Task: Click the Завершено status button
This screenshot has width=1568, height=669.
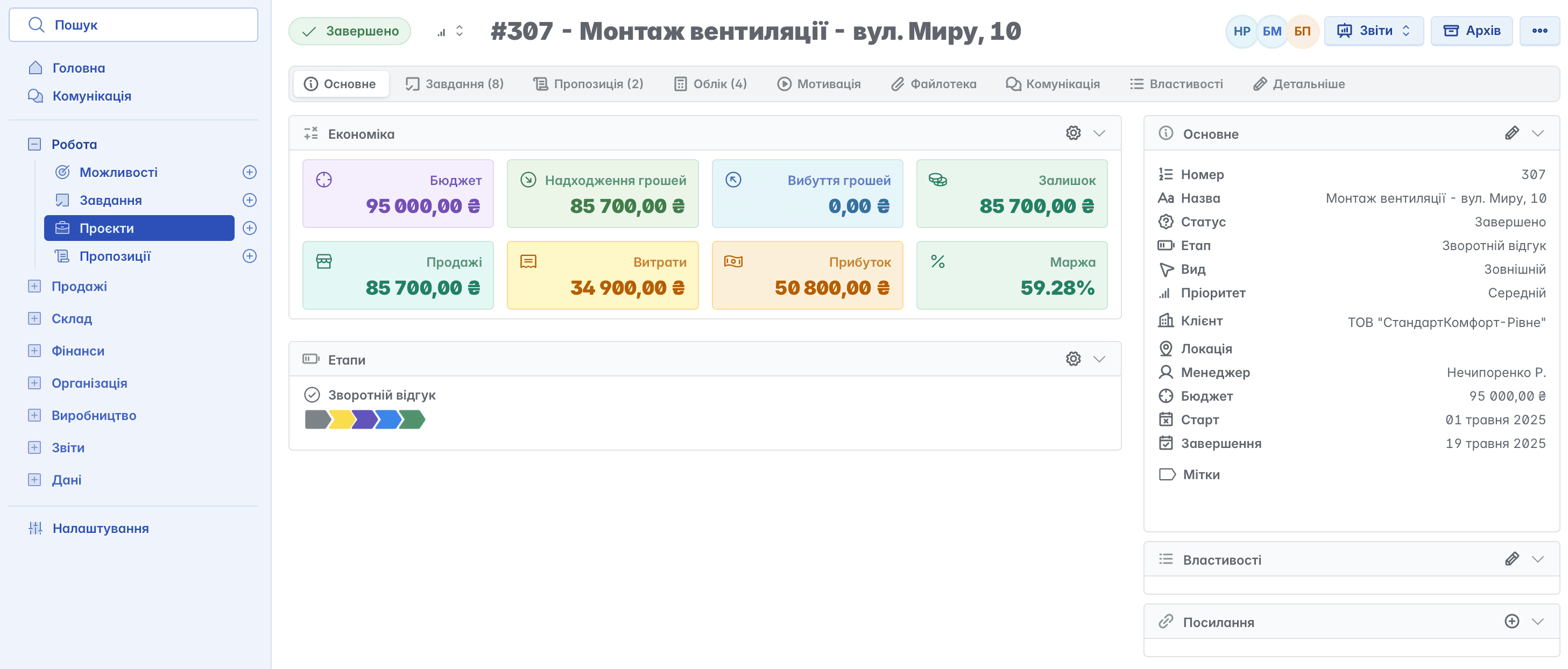Action: pyautogui.click(x=350, y=31)
